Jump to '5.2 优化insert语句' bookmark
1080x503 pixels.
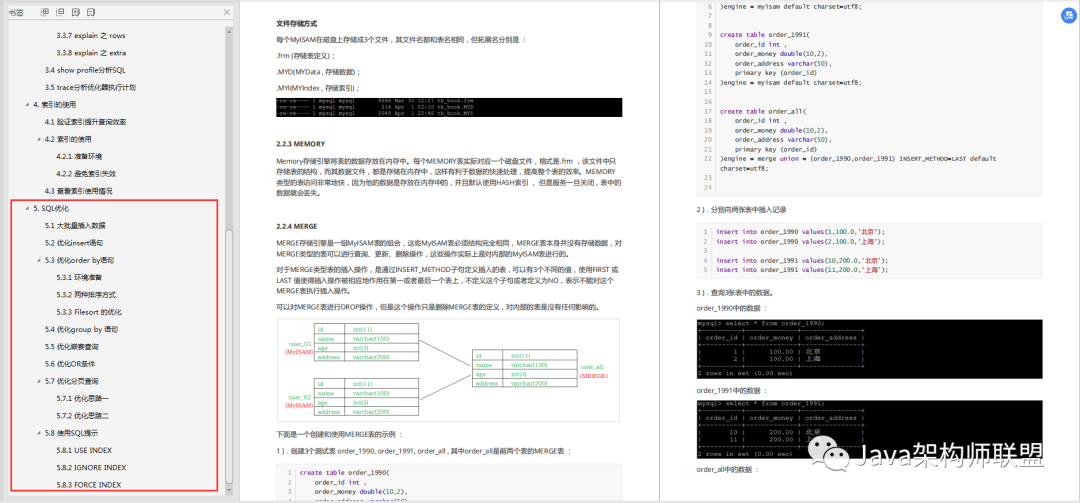pos(74,243)
